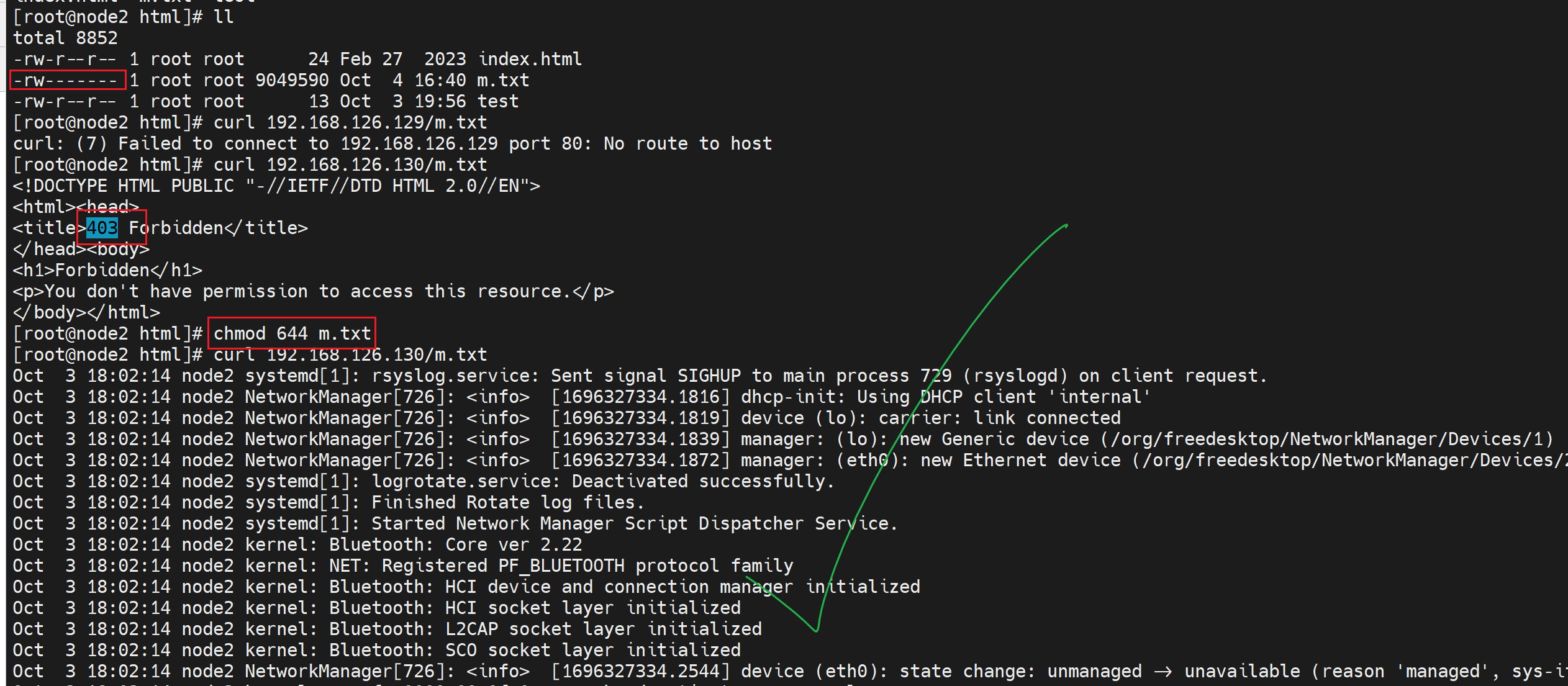Click the h1 Forbidden heading line

[x=107, y=271]
